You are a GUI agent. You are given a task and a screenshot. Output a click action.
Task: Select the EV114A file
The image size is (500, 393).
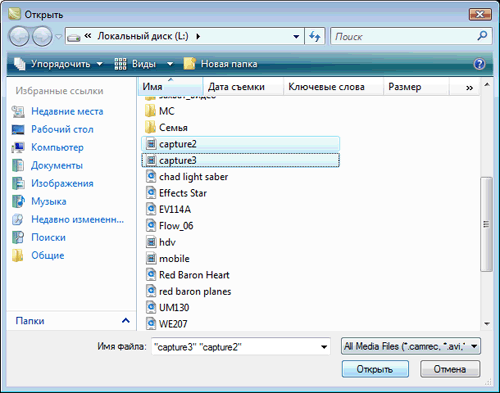[x=175, y=209]
